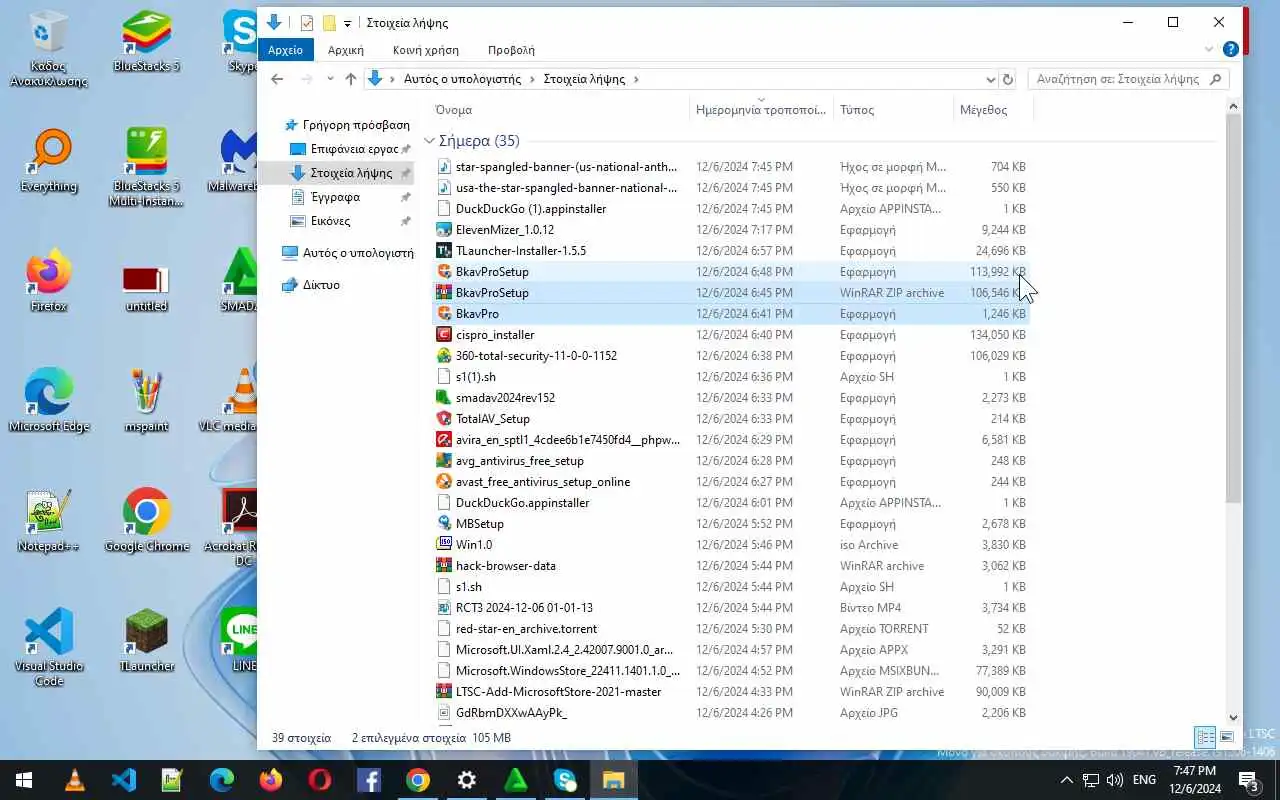Open the Αρχική ribbon tab
Image resolution: width=1280 pixels, height=800 pixels.
click(x=346, y=49)
